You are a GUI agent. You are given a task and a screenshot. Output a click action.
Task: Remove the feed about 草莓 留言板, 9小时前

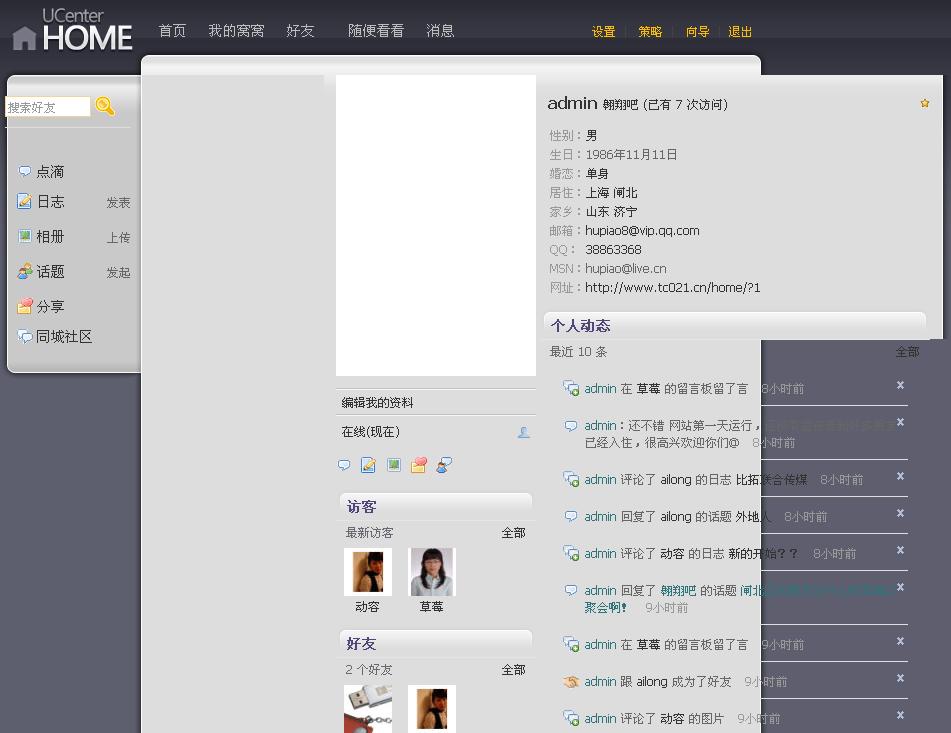point(900,641)
